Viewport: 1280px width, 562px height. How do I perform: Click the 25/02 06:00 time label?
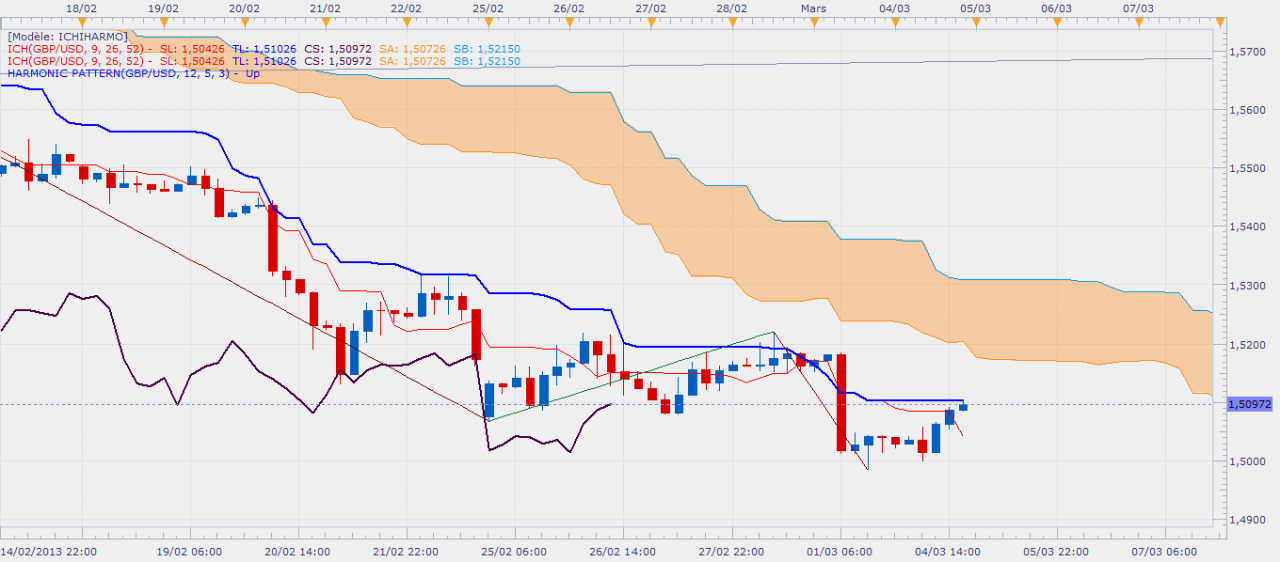(515, 552)
